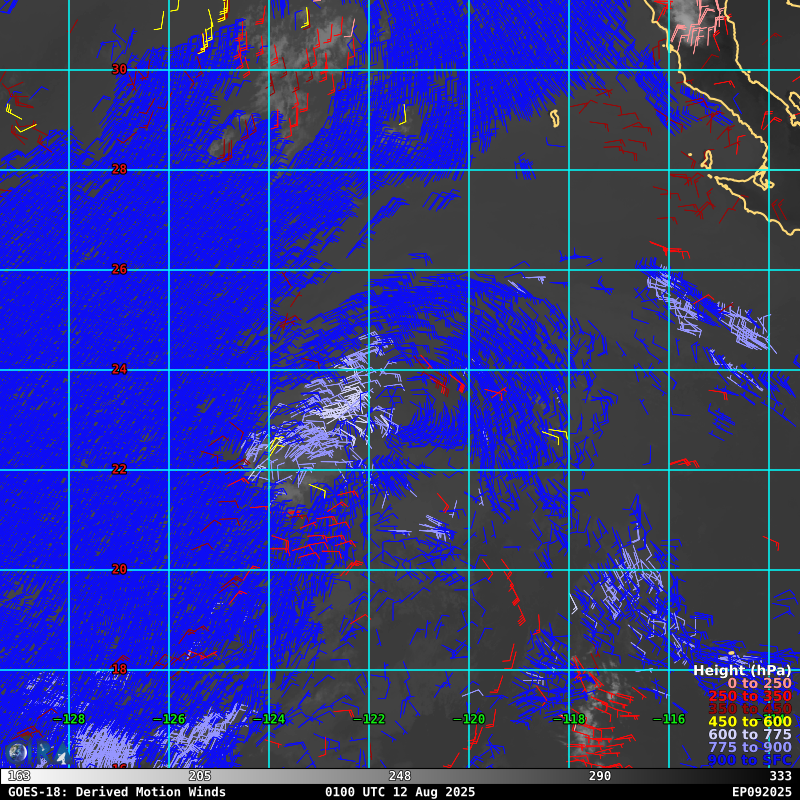This screenshot has height=800, width=800.
Task: Select the '775 to 900' legend entry
Action: point(749,748)
